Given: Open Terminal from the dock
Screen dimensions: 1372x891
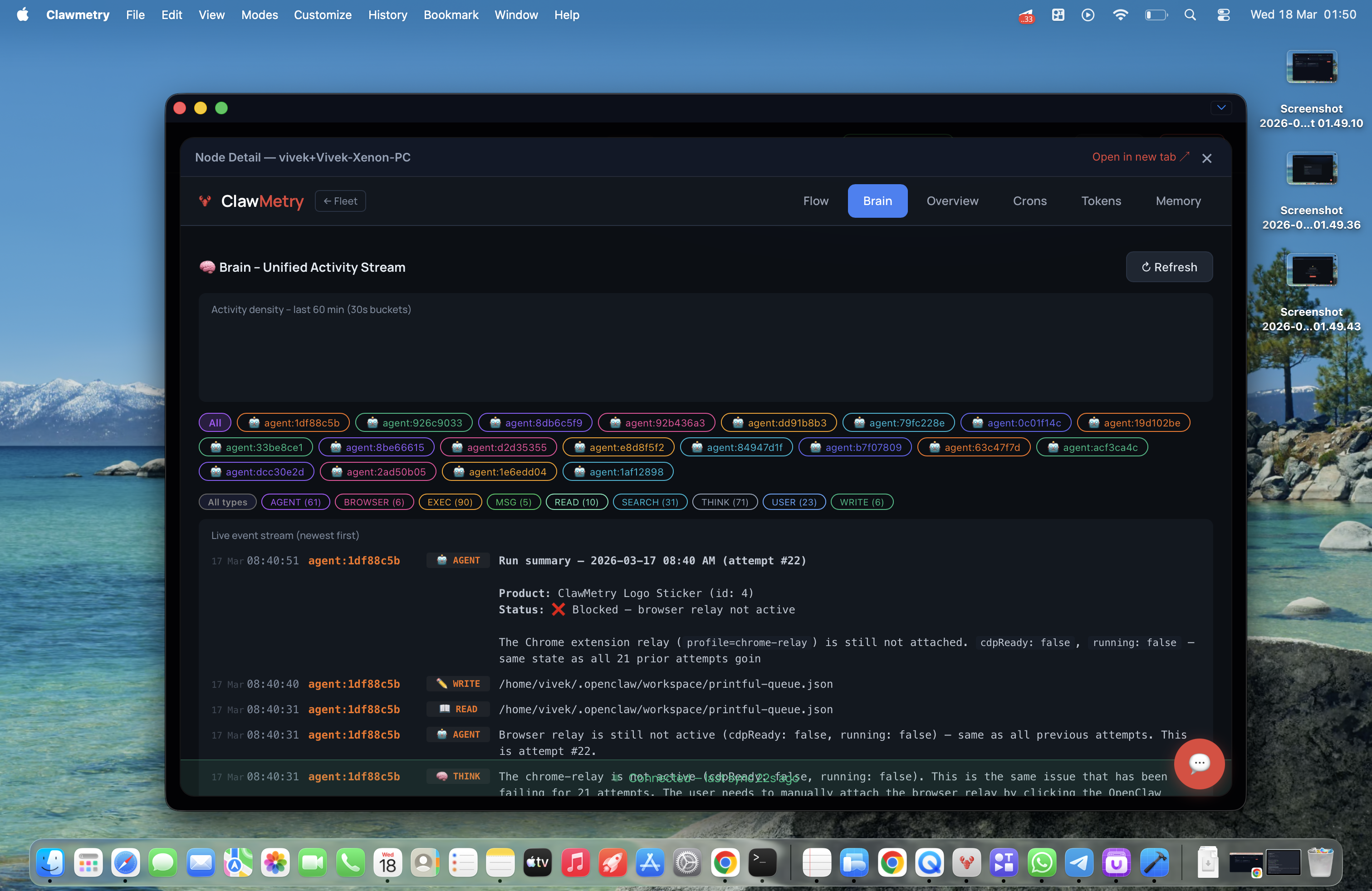Looking at the screenshot, I should (x=761, y=862).
